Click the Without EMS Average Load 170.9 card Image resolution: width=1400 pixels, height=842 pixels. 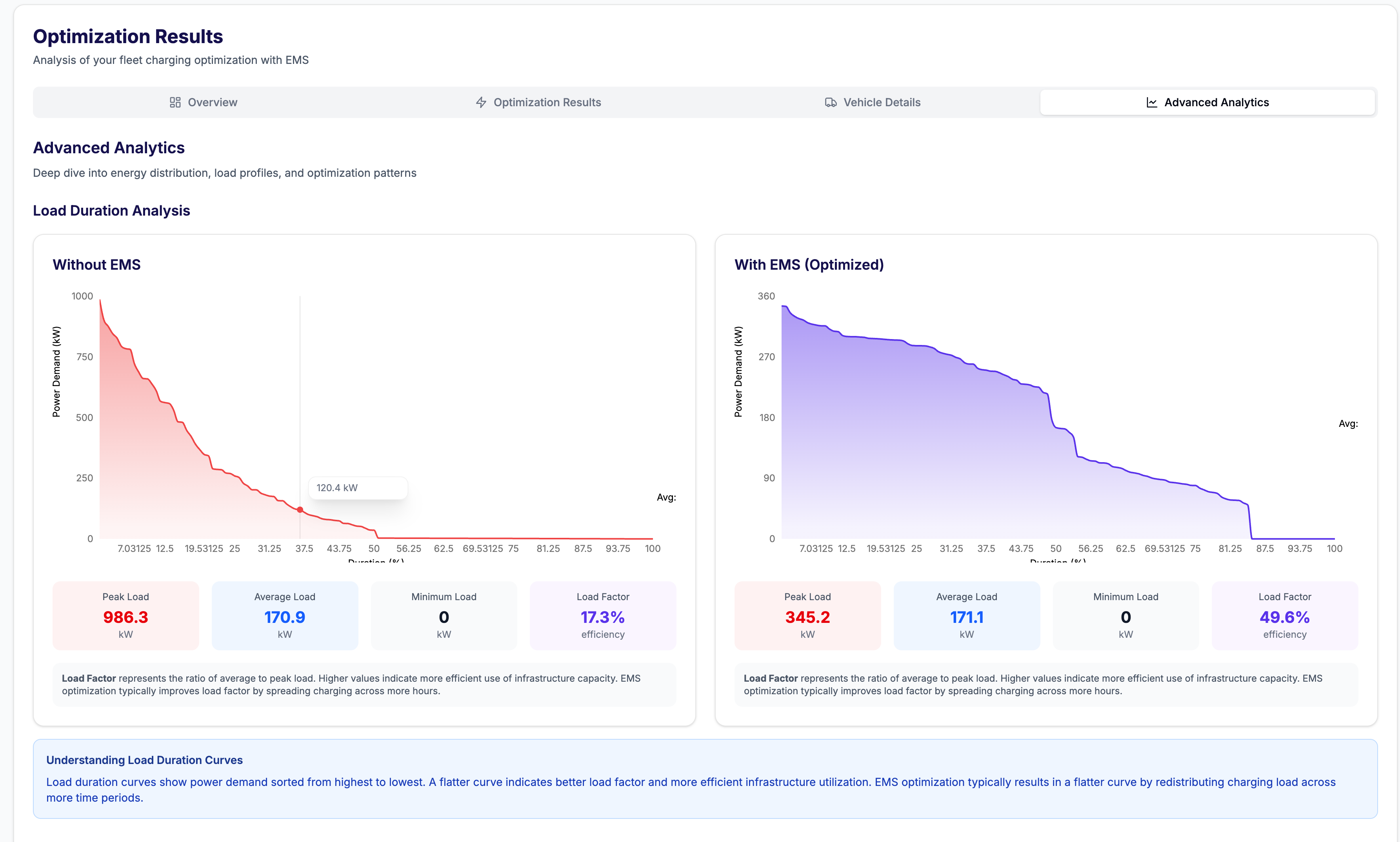(x=284, y=615)
